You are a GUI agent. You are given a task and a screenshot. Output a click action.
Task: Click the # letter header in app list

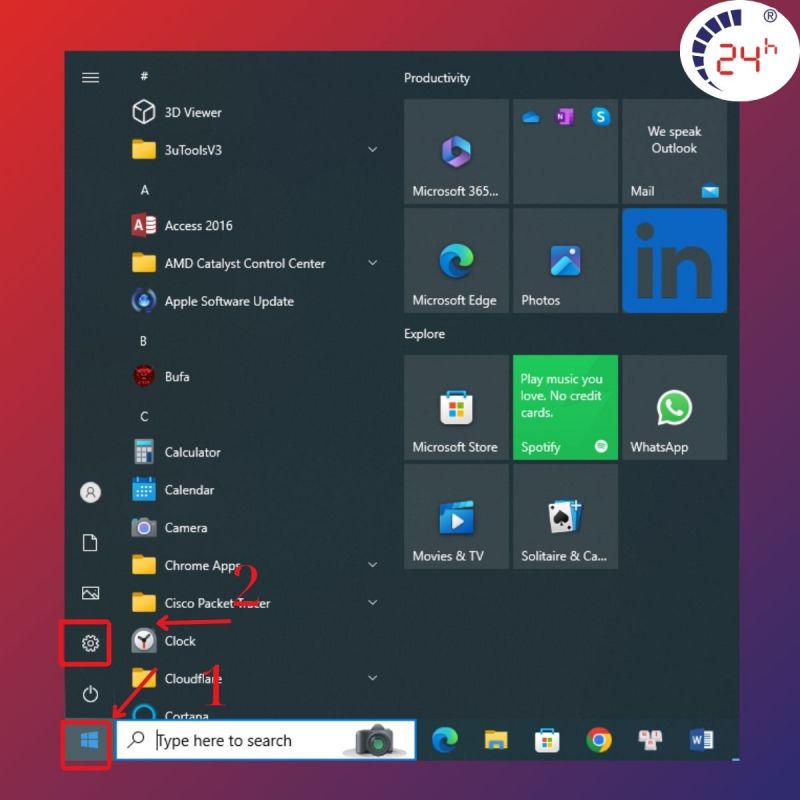[x=144, y=76]
